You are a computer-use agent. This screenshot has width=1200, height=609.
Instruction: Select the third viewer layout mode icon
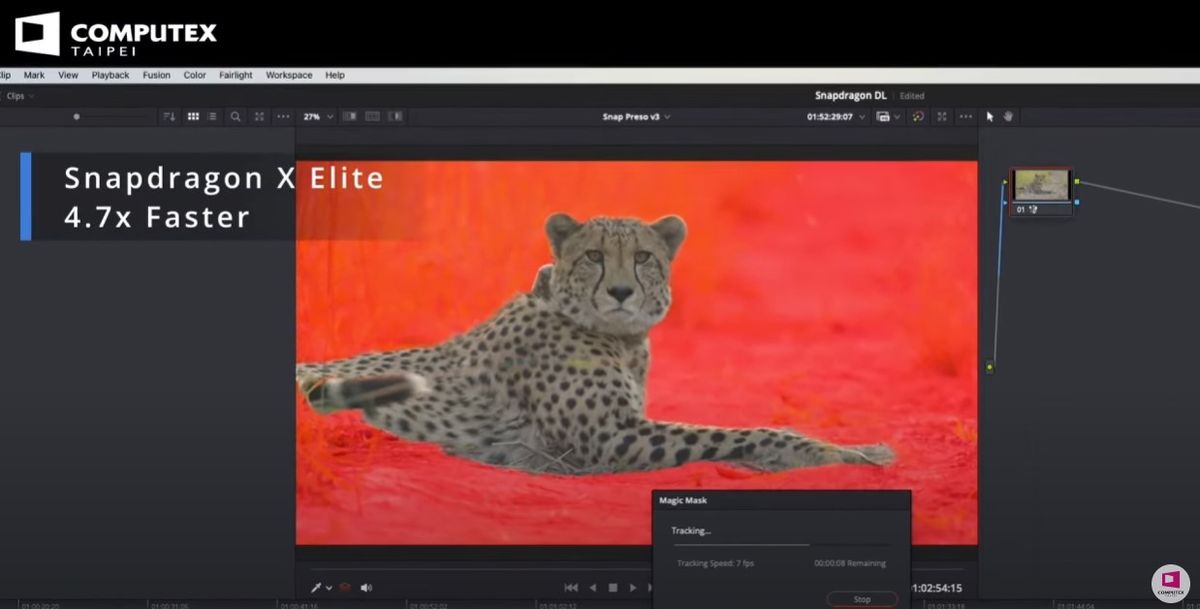395,117
